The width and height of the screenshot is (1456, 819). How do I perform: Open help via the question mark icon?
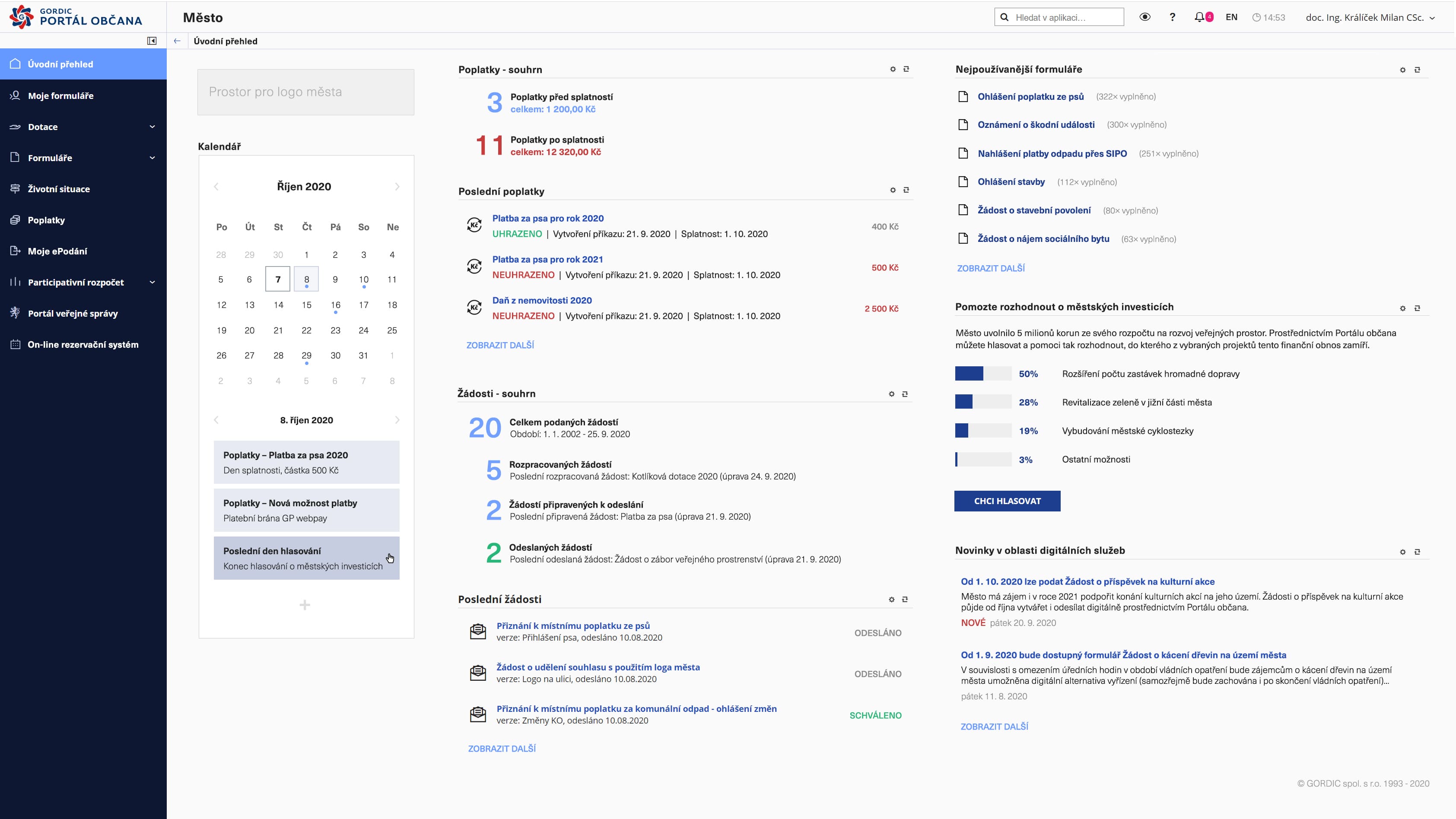point(1172,17)
